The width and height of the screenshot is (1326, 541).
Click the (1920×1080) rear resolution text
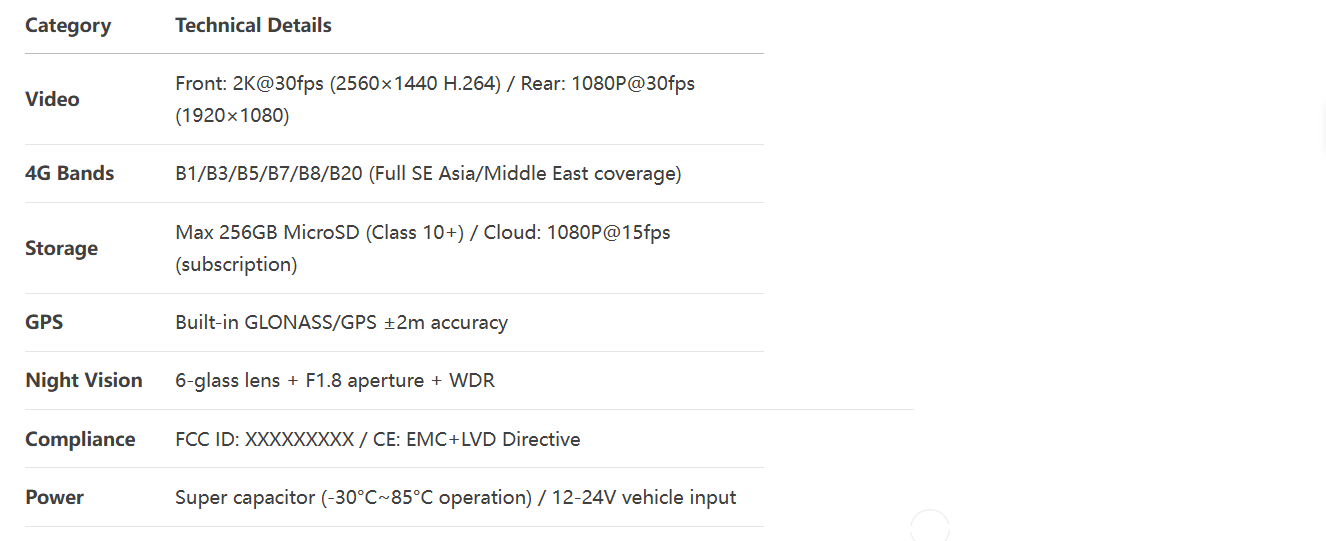tap(232, 116)
